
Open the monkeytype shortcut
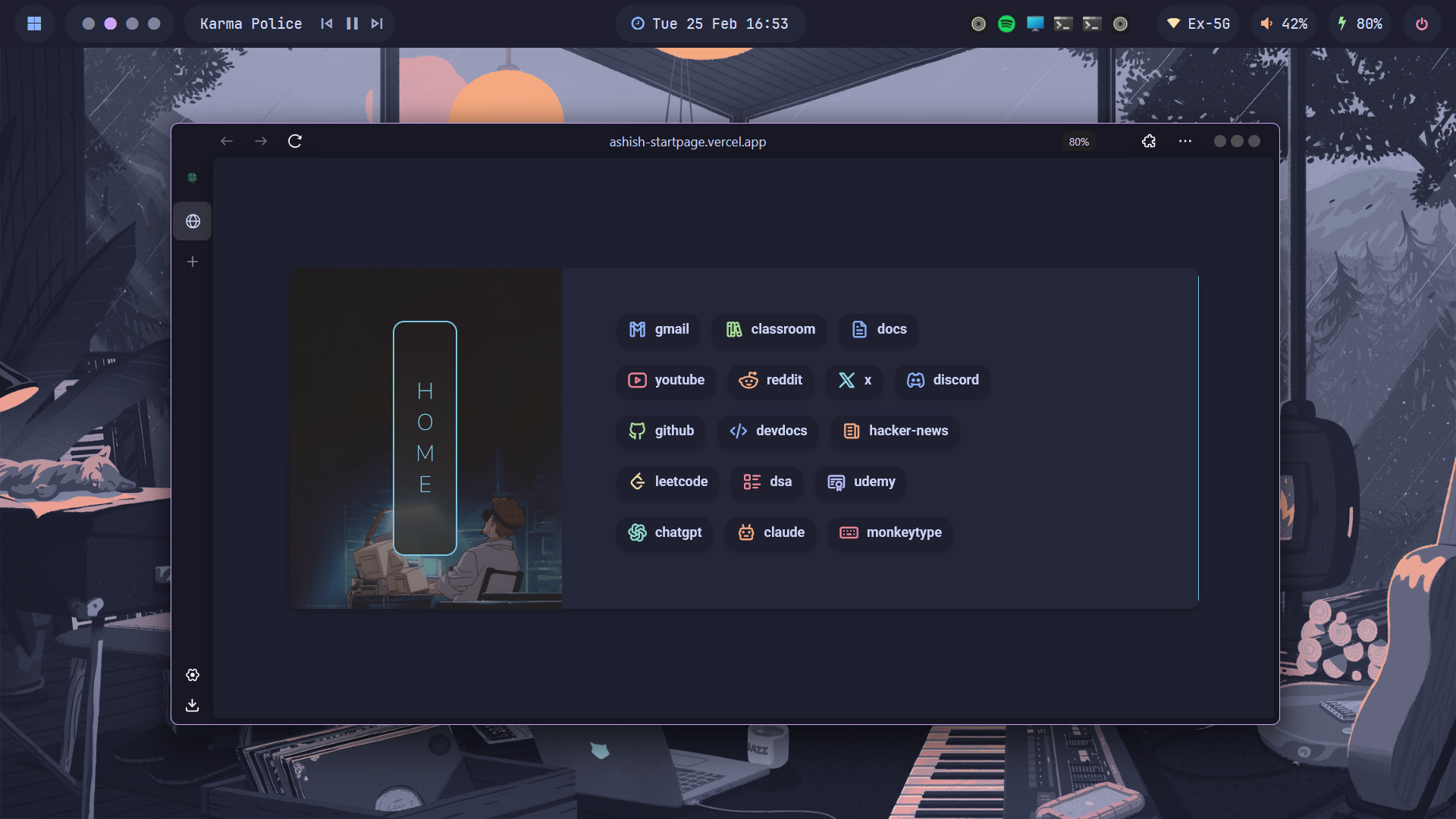(890, 532)
